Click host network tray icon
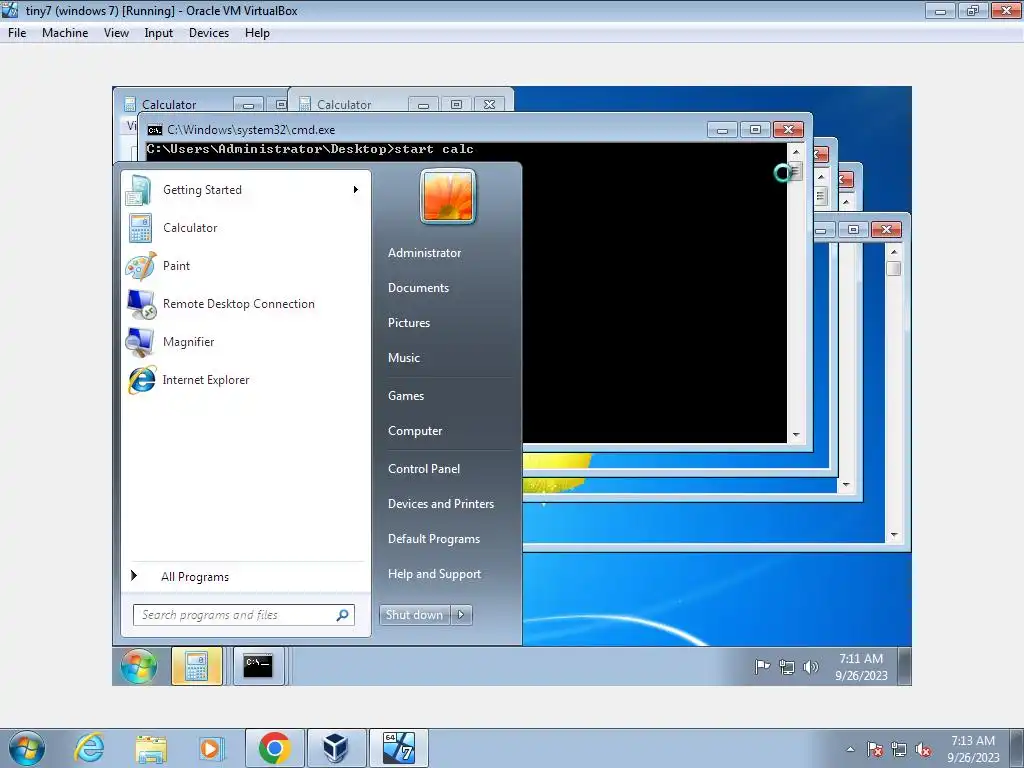The image size is (1024, 768). coord(899,749)
